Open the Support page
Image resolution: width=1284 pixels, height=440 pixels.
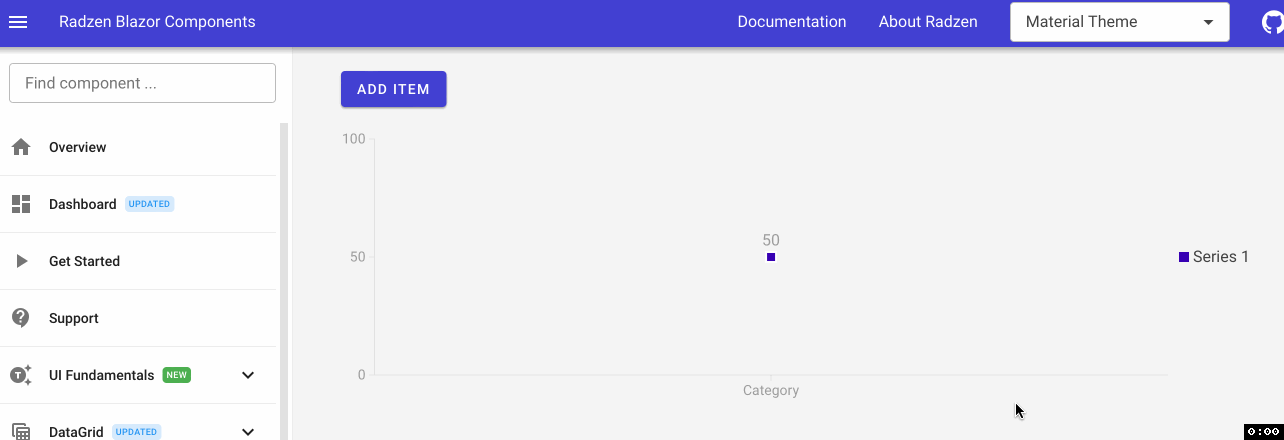click(138, 318)
